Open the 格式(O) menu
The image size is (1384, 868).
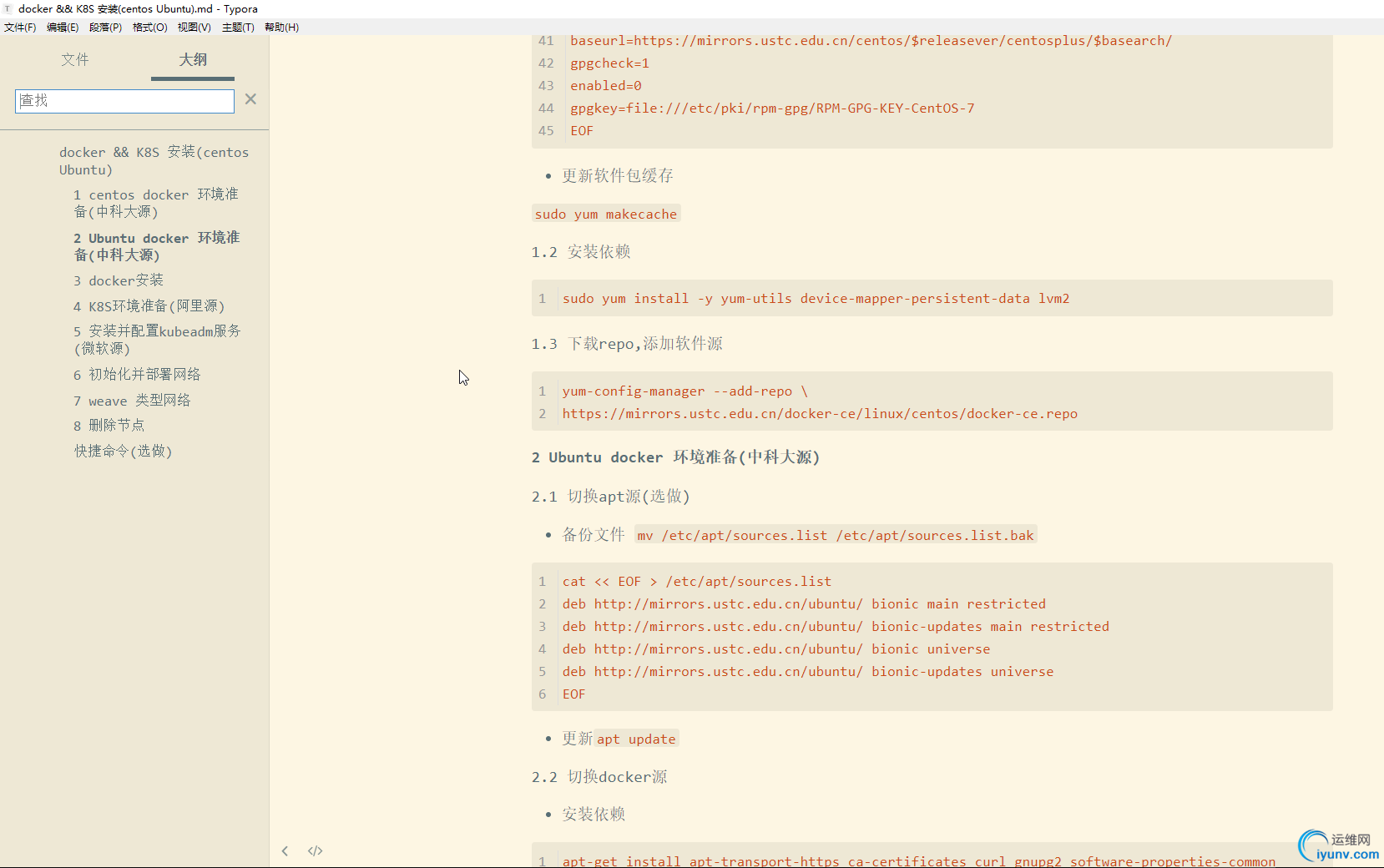(149, 27)
